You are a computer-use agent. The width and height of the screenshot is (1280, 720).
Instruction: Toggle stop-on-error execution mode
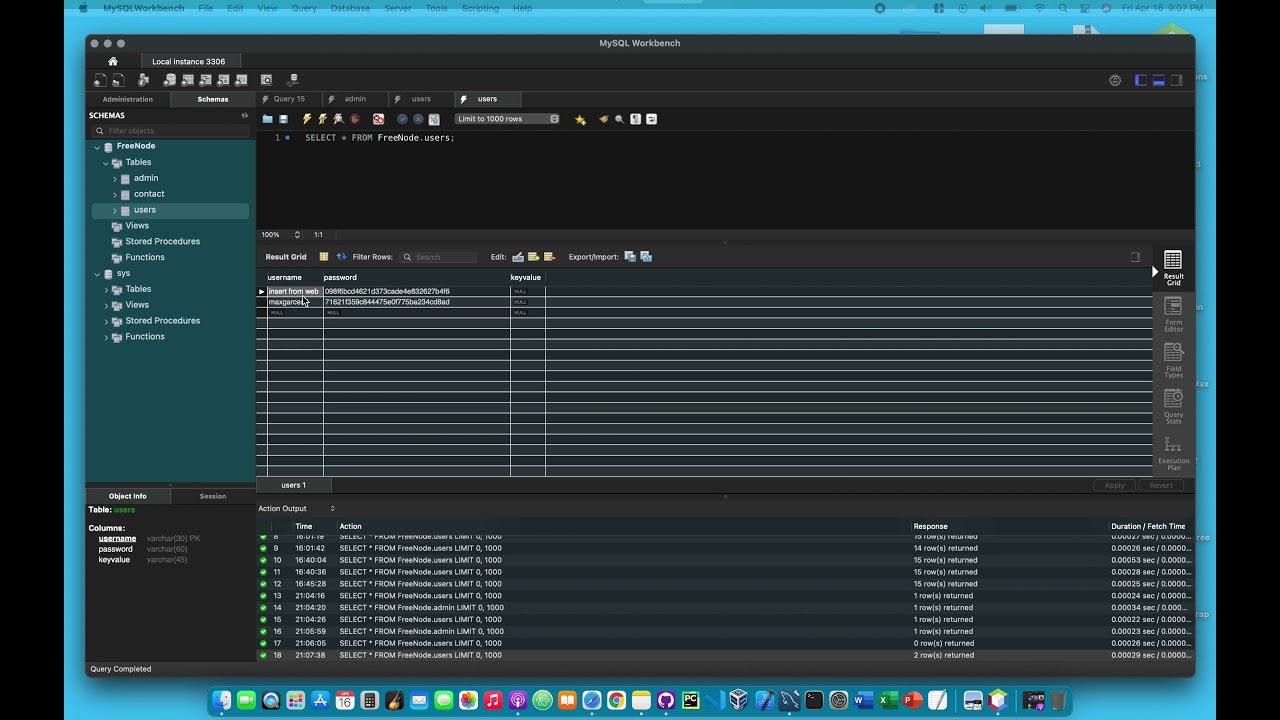(378, 119)
